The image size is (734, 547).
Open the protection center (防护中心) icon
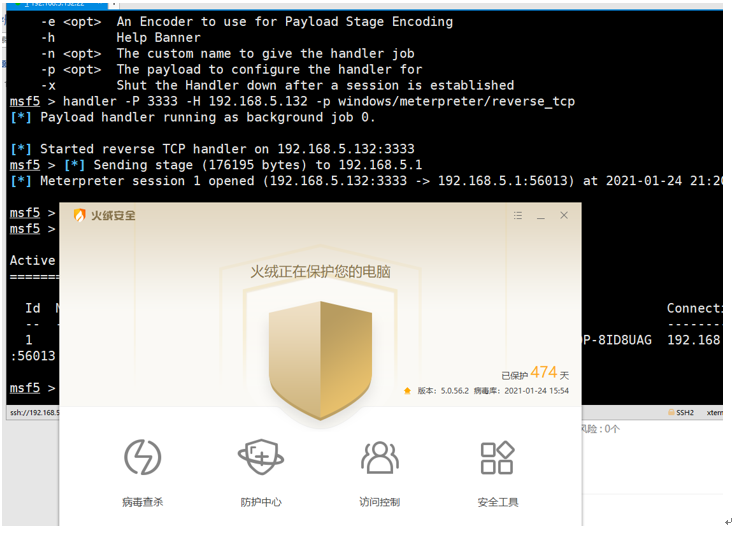(x=261, y=457)
